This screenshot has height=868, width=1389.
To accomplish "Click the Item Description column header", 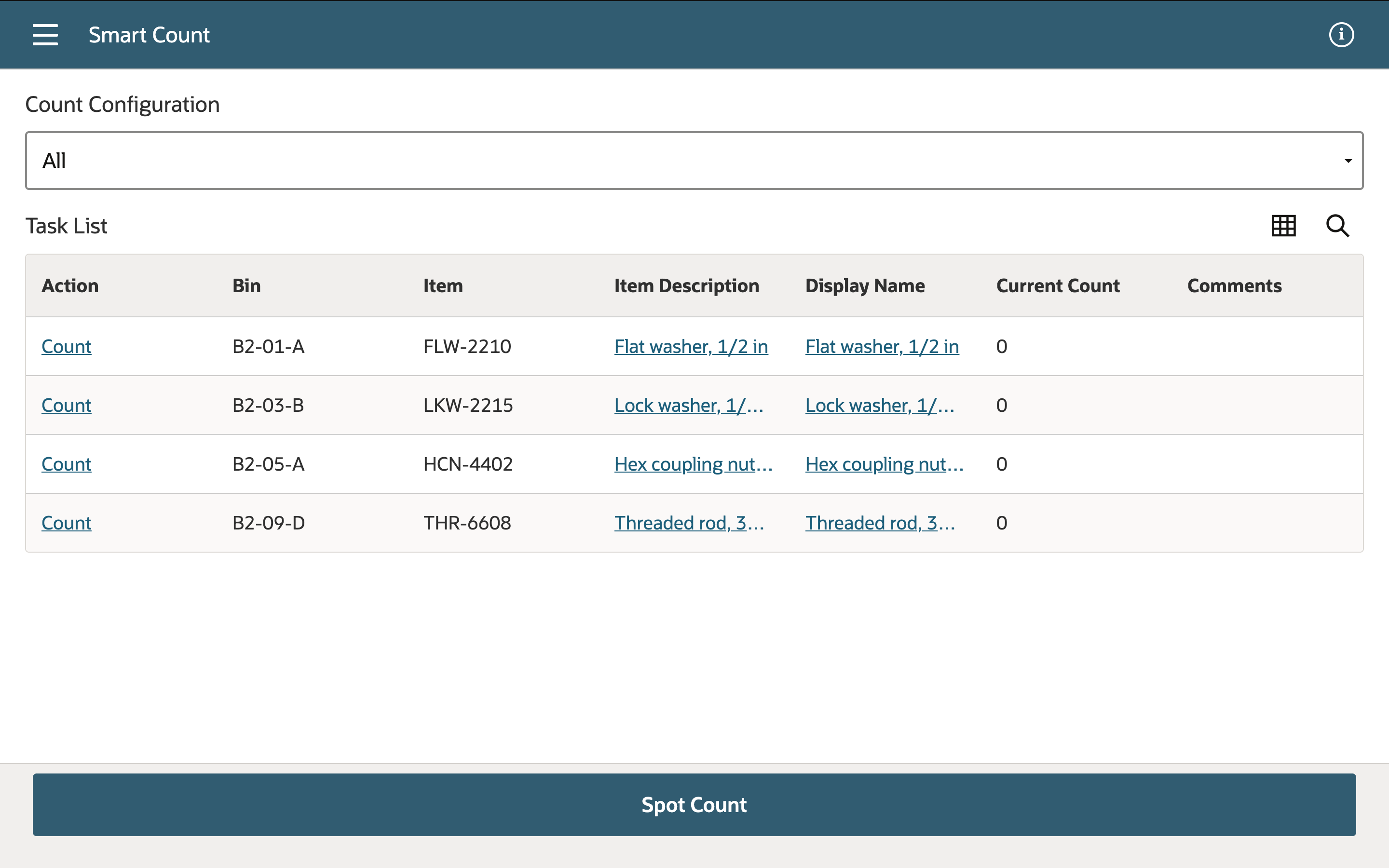I will click(x=686, y=285).
